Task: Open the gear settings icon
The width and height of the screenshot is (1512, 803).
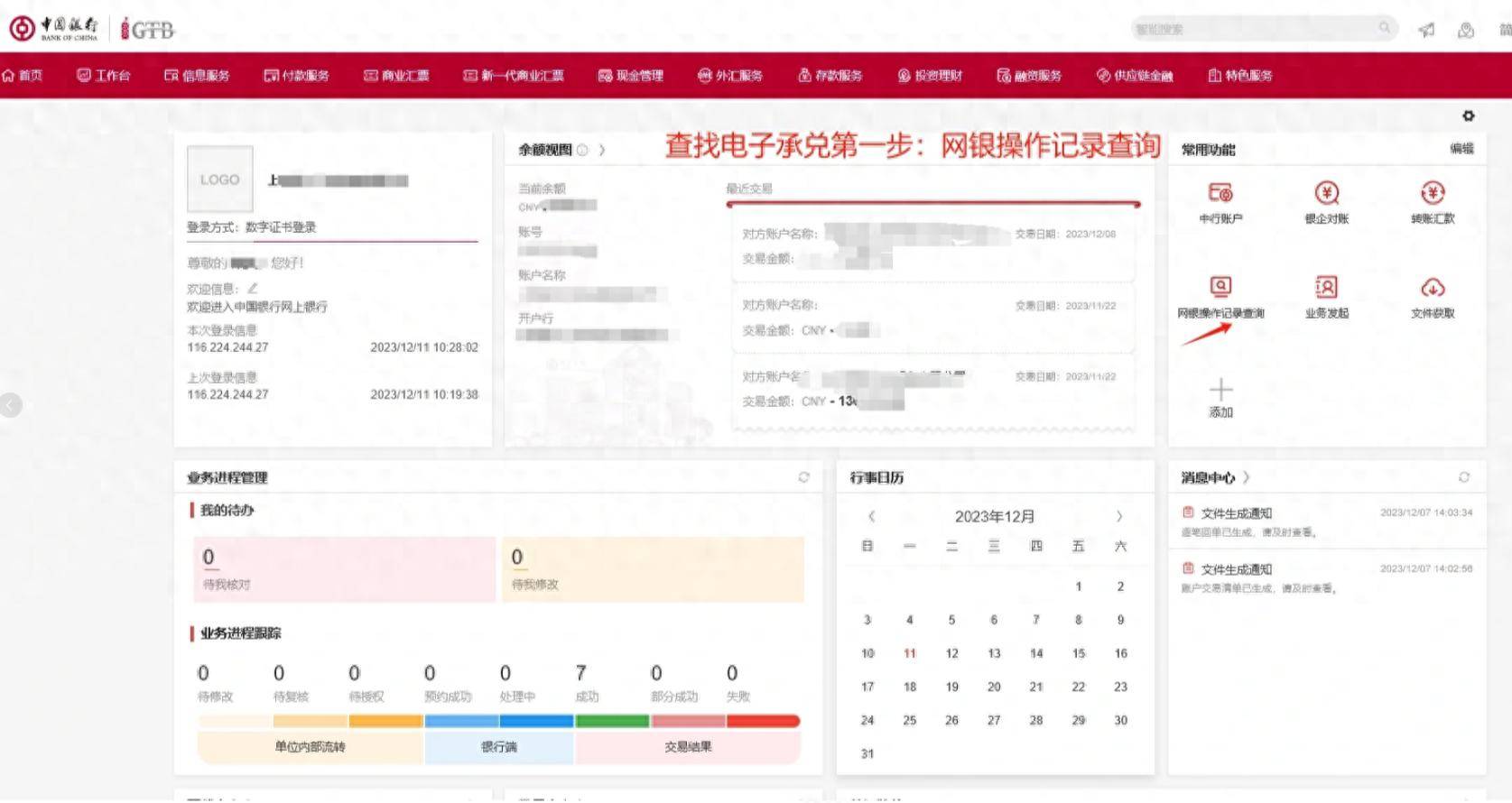Action: (1468, 116)
